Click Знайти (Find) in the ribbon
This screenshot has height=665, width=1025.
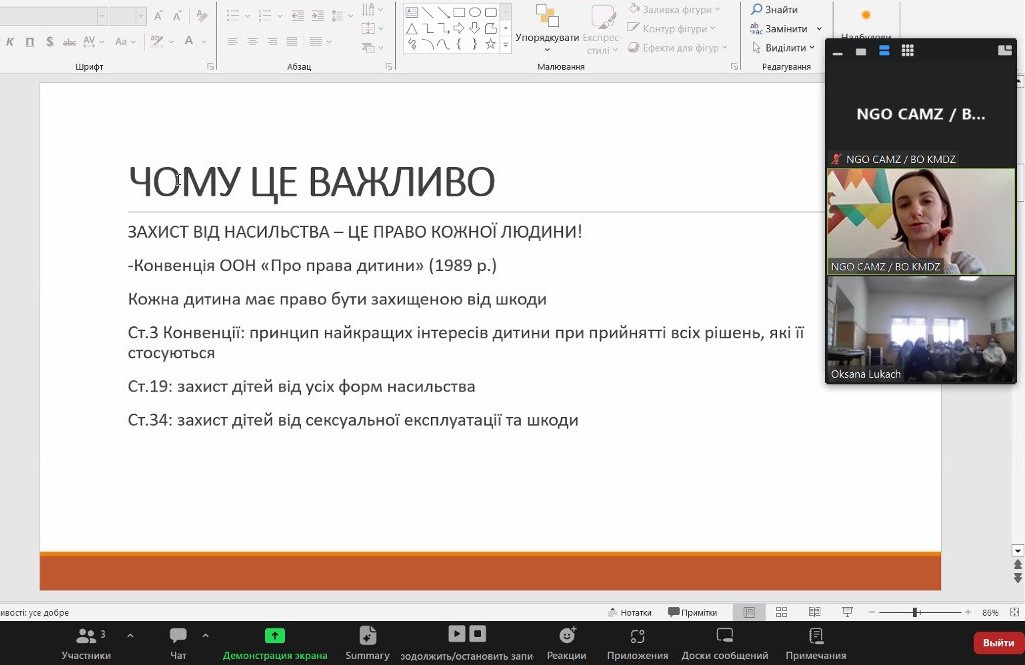click(x=775, y=9)
